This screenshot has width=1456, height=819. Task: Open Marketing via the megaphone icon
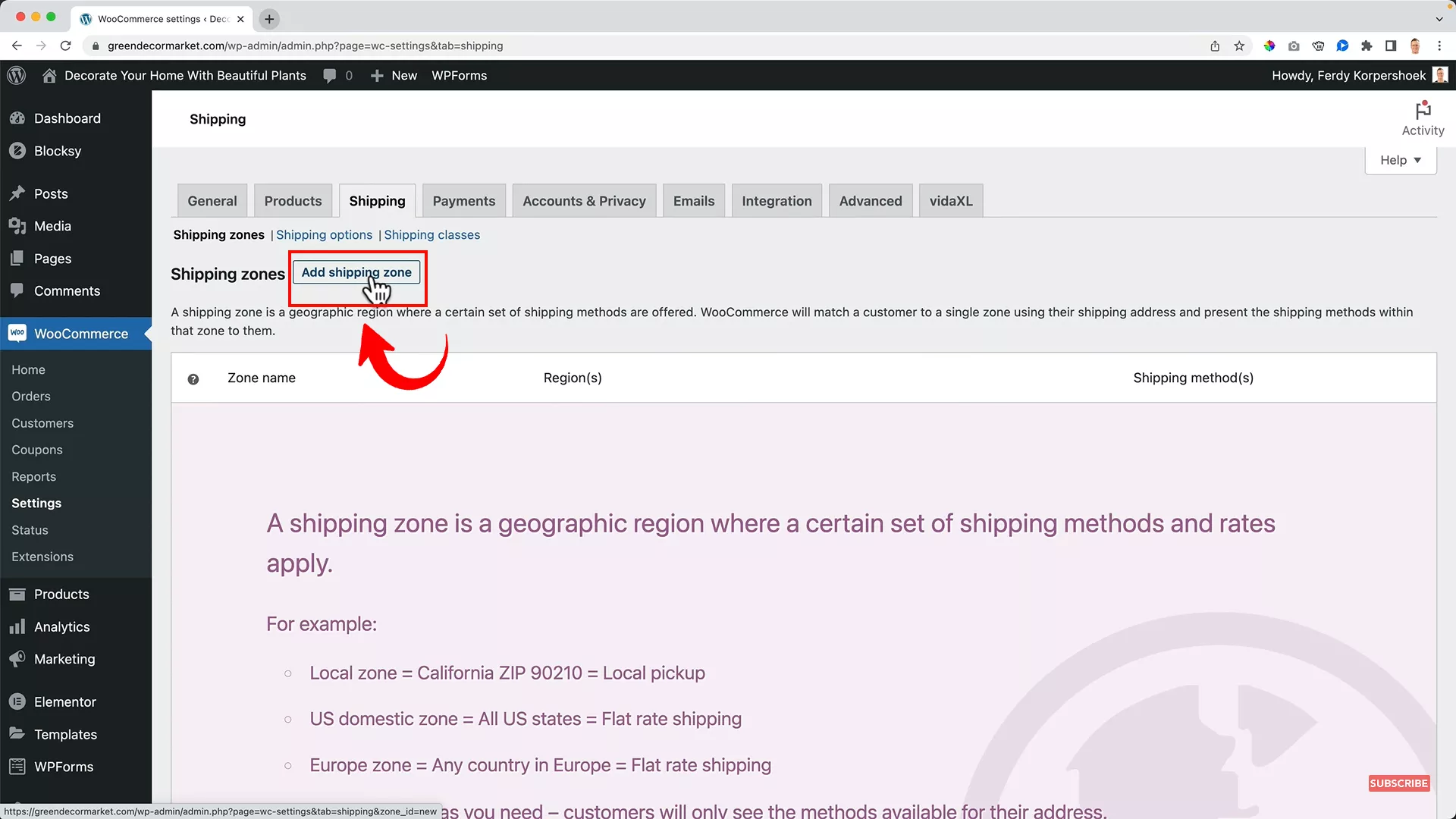[17, 659]
